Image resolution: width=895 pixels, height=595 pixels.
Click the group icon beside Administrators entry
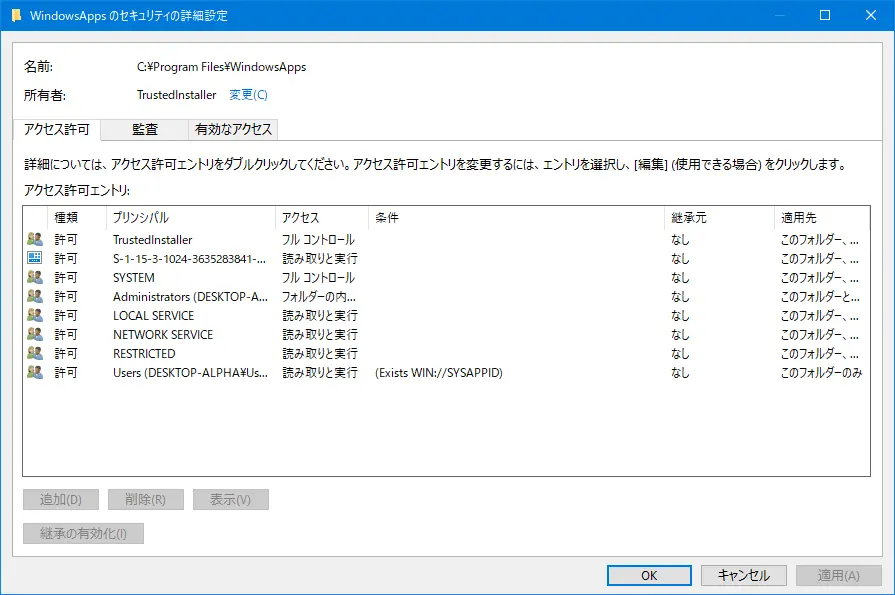coord(35,296)
